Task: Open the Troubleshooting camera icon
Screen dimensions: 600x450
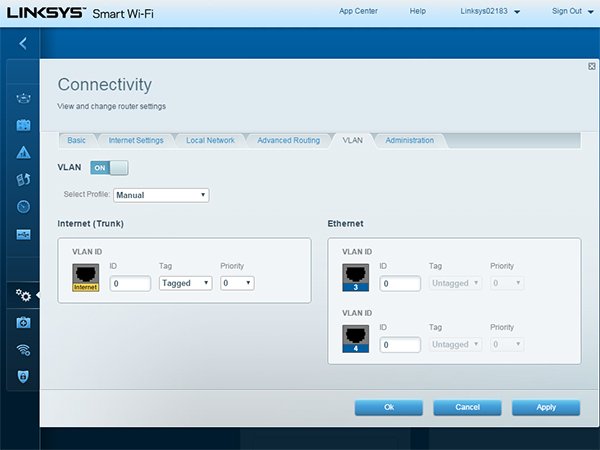Action: [x=23, y=323]
